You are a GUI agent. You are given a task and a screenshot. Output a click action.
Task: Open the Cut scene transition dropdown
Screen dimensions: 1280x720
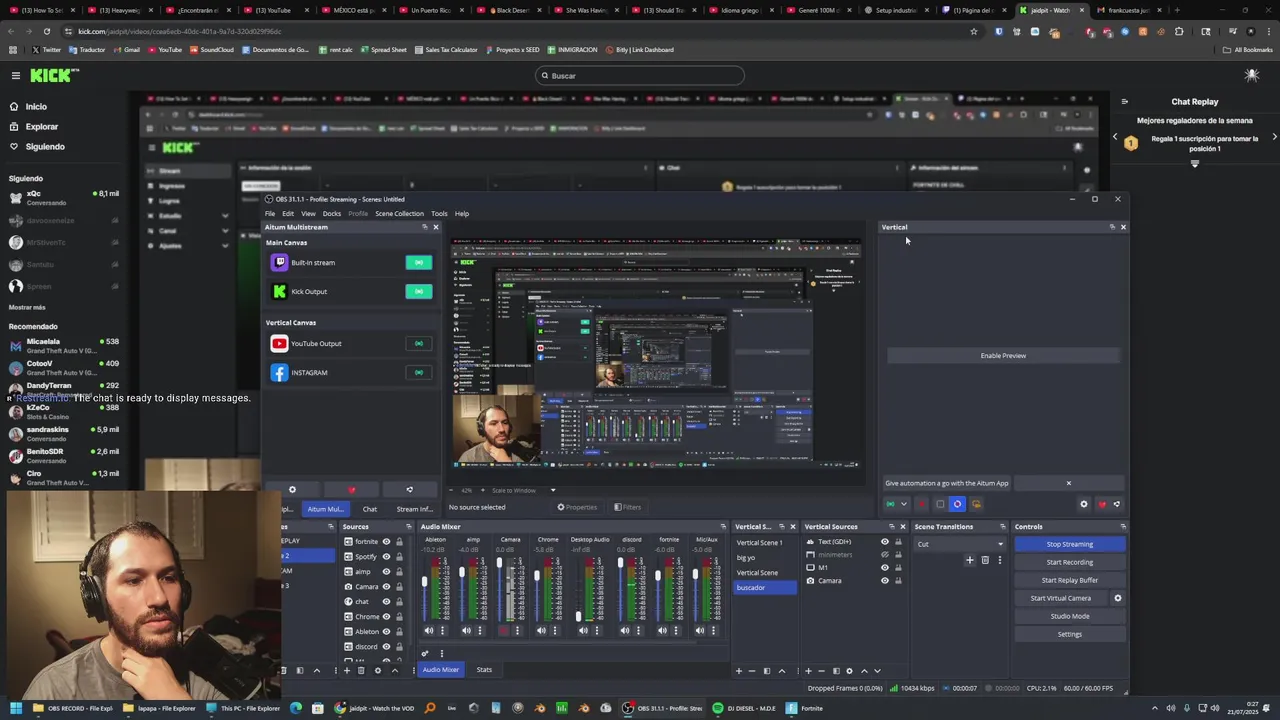[x=960, y=544]
